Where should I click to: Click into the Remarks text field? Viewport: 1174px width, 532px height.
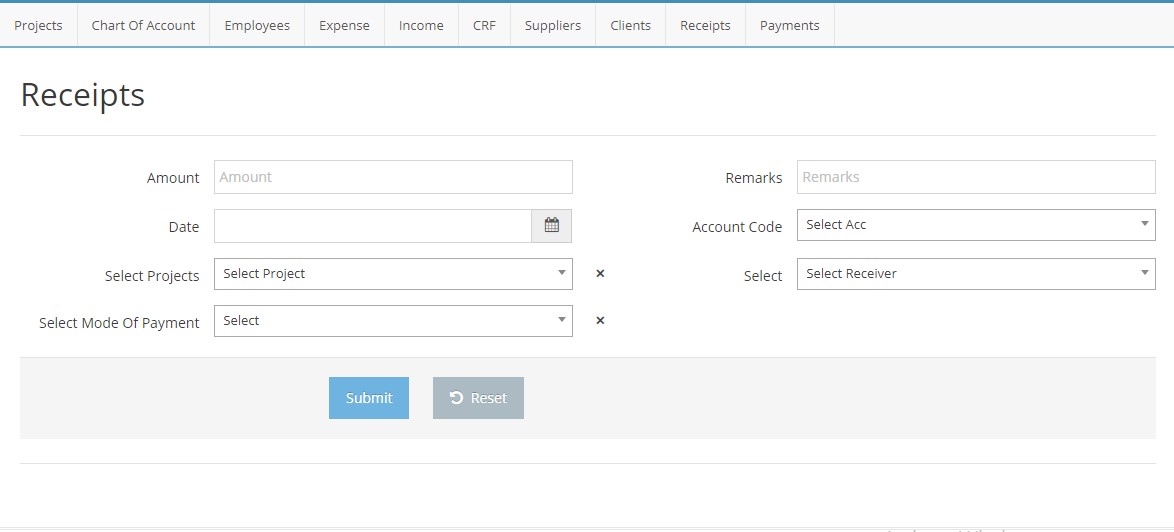click(975, 177)
